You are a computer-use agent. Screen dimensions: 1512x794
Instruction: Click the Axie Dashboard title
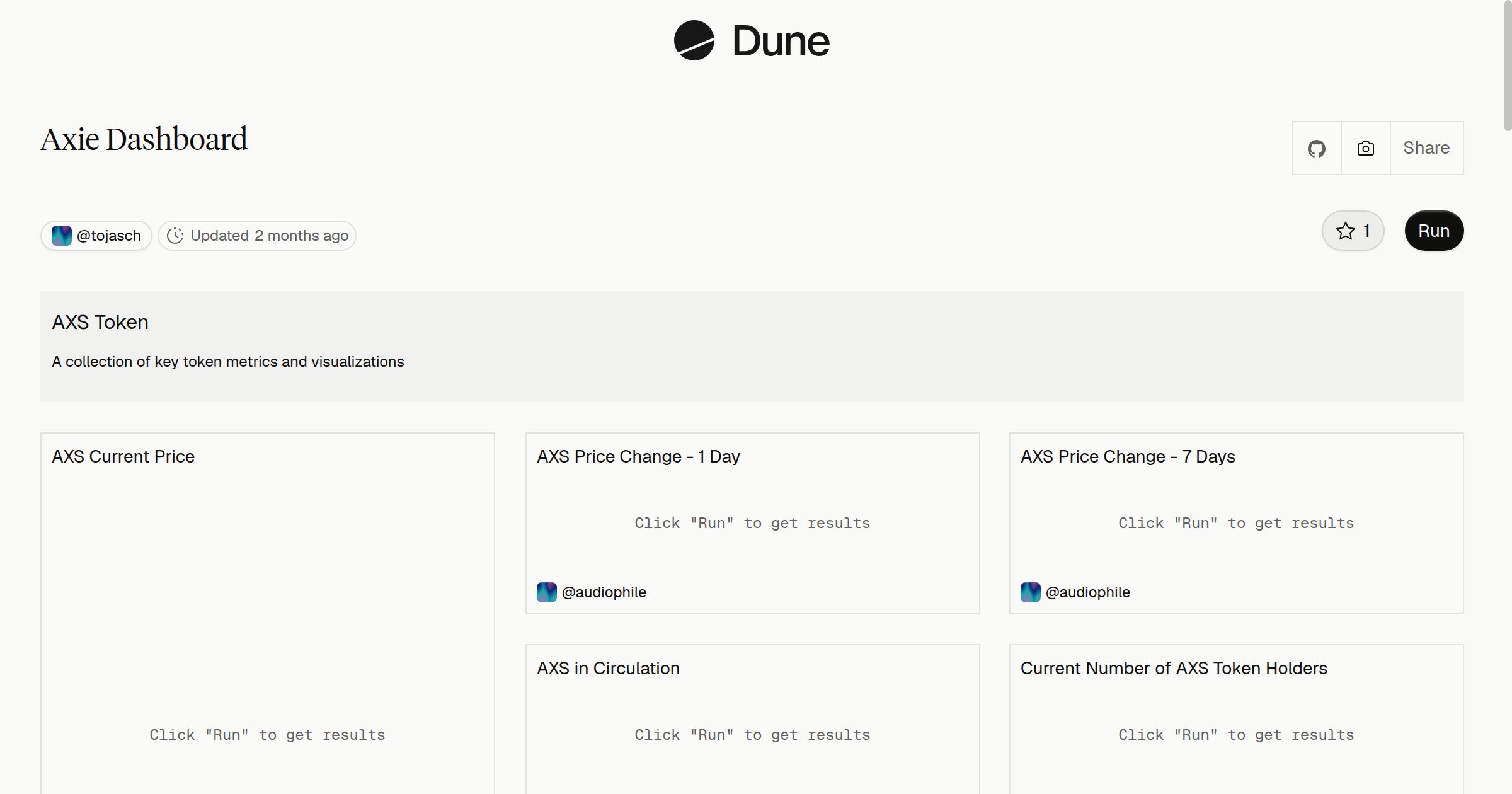pos(144,139)
